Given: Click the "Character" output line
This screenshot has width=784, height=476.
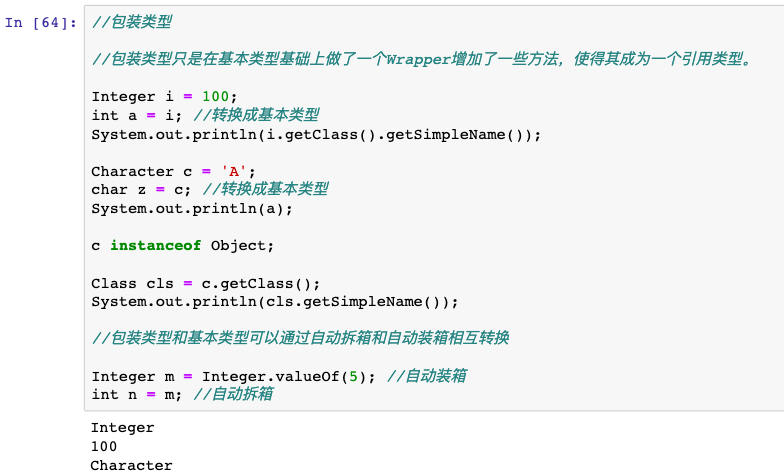Looking at the screenshot, I should (131, 465).
